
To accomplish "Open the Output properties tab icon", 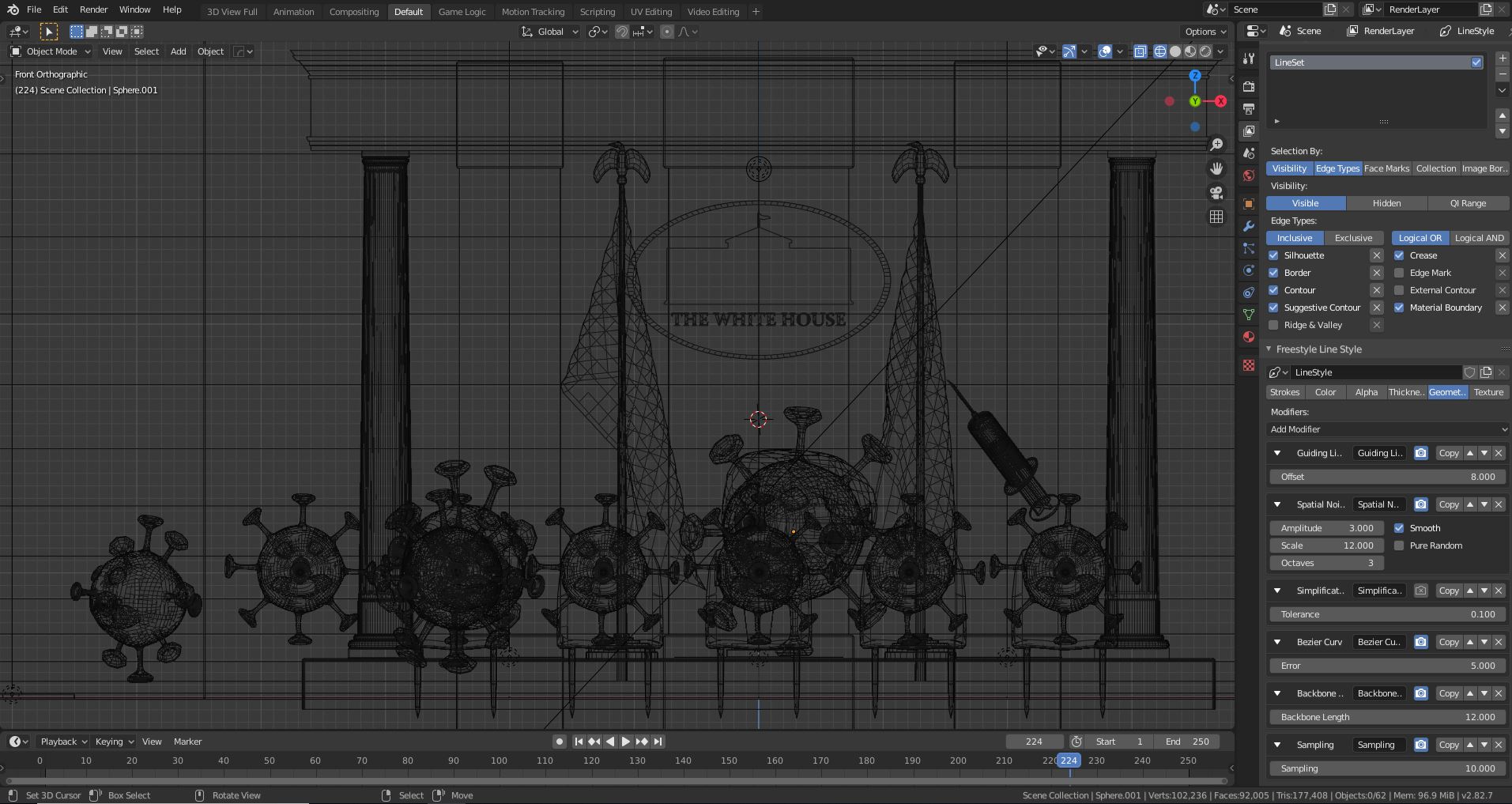I will point(1249,108).
